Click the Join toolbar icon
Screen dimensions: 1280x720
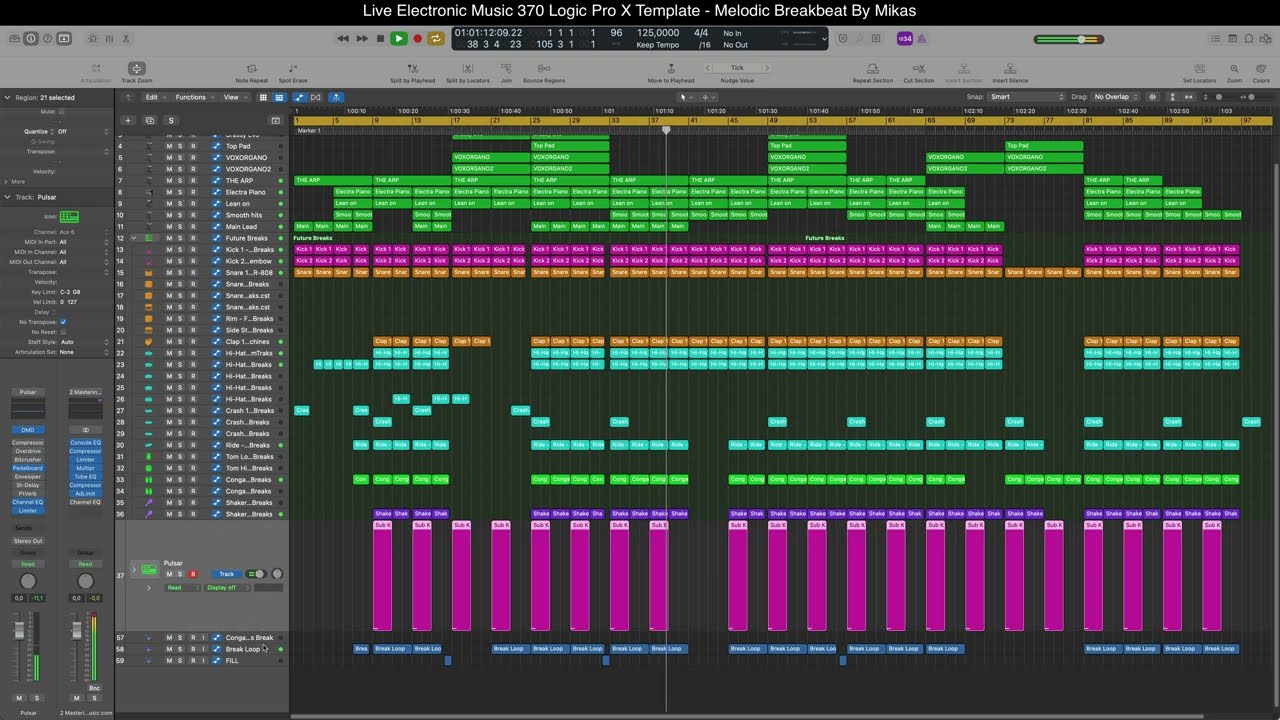506,69
